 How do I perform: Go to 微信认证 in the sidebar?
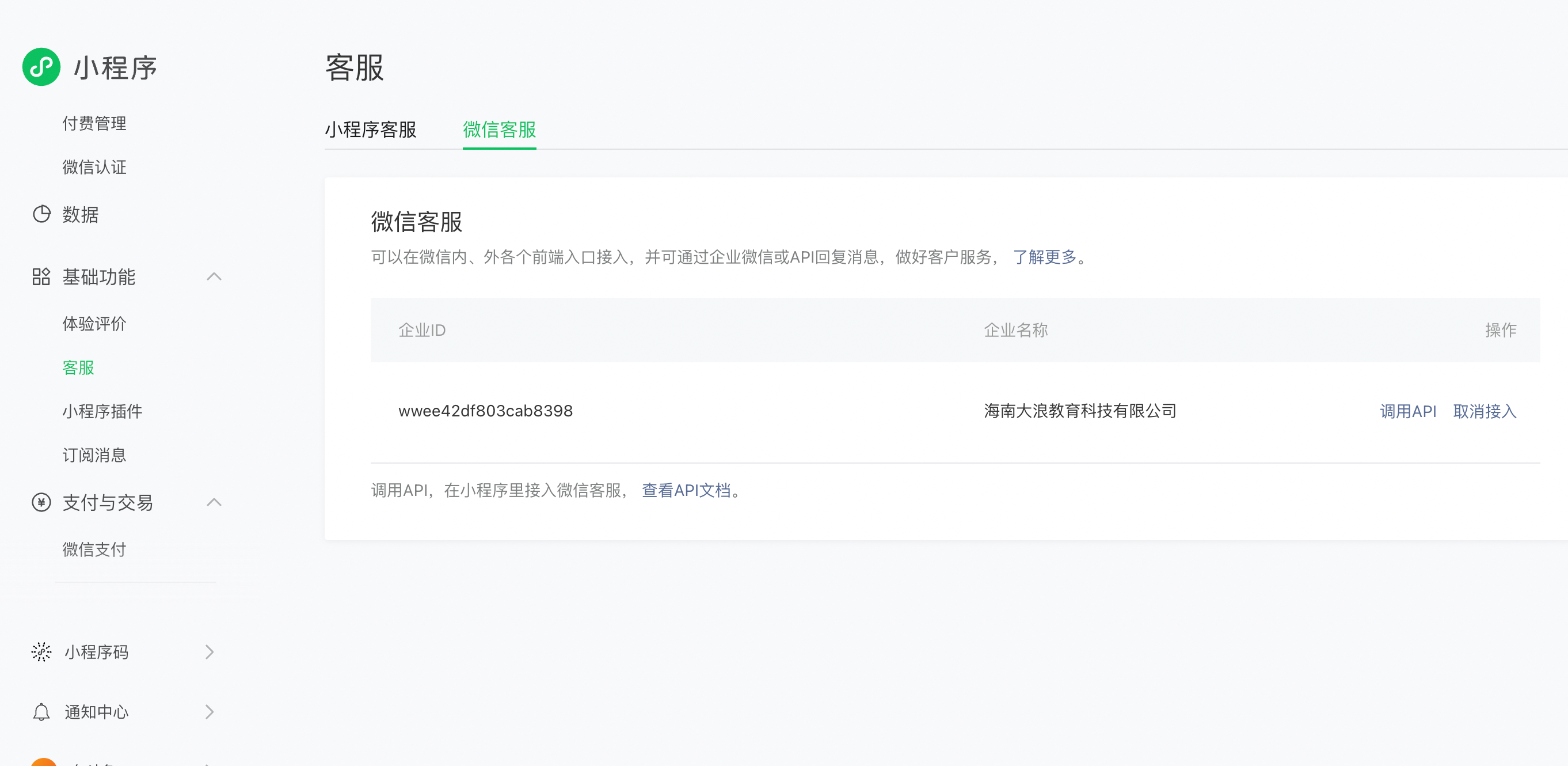click(94, 168)
